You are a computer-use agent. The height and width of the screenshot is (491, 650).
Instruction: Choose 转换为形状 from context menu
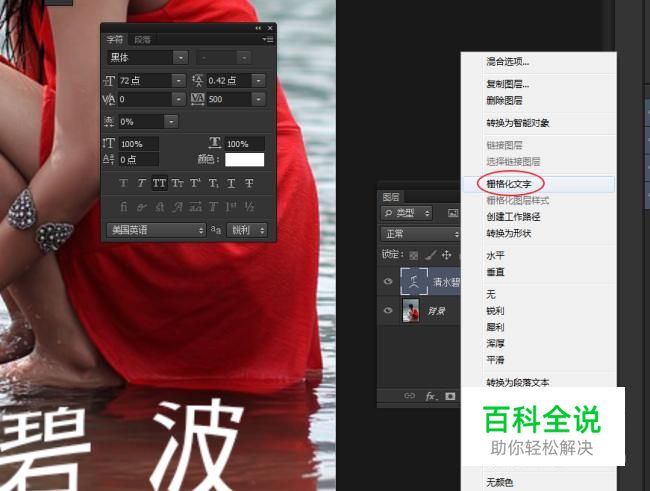pos(538,233)
